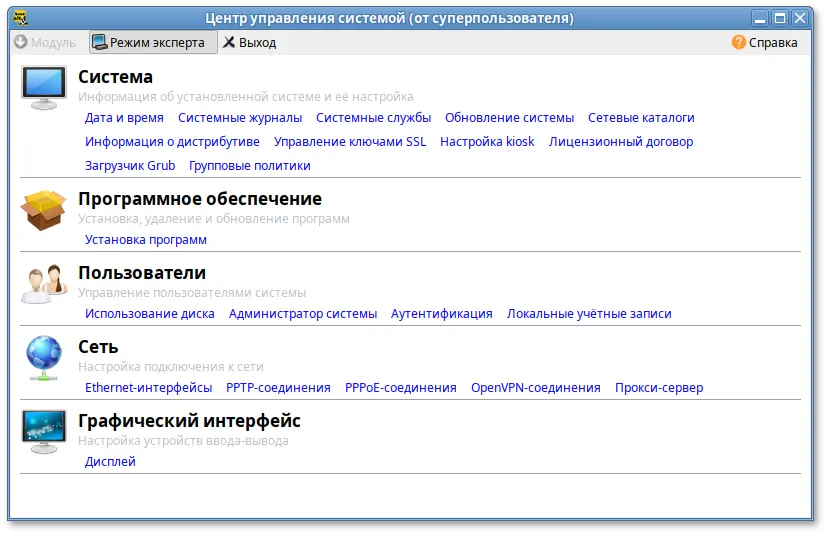Click the Графический интерфейс monitor icon

point(44,432)
